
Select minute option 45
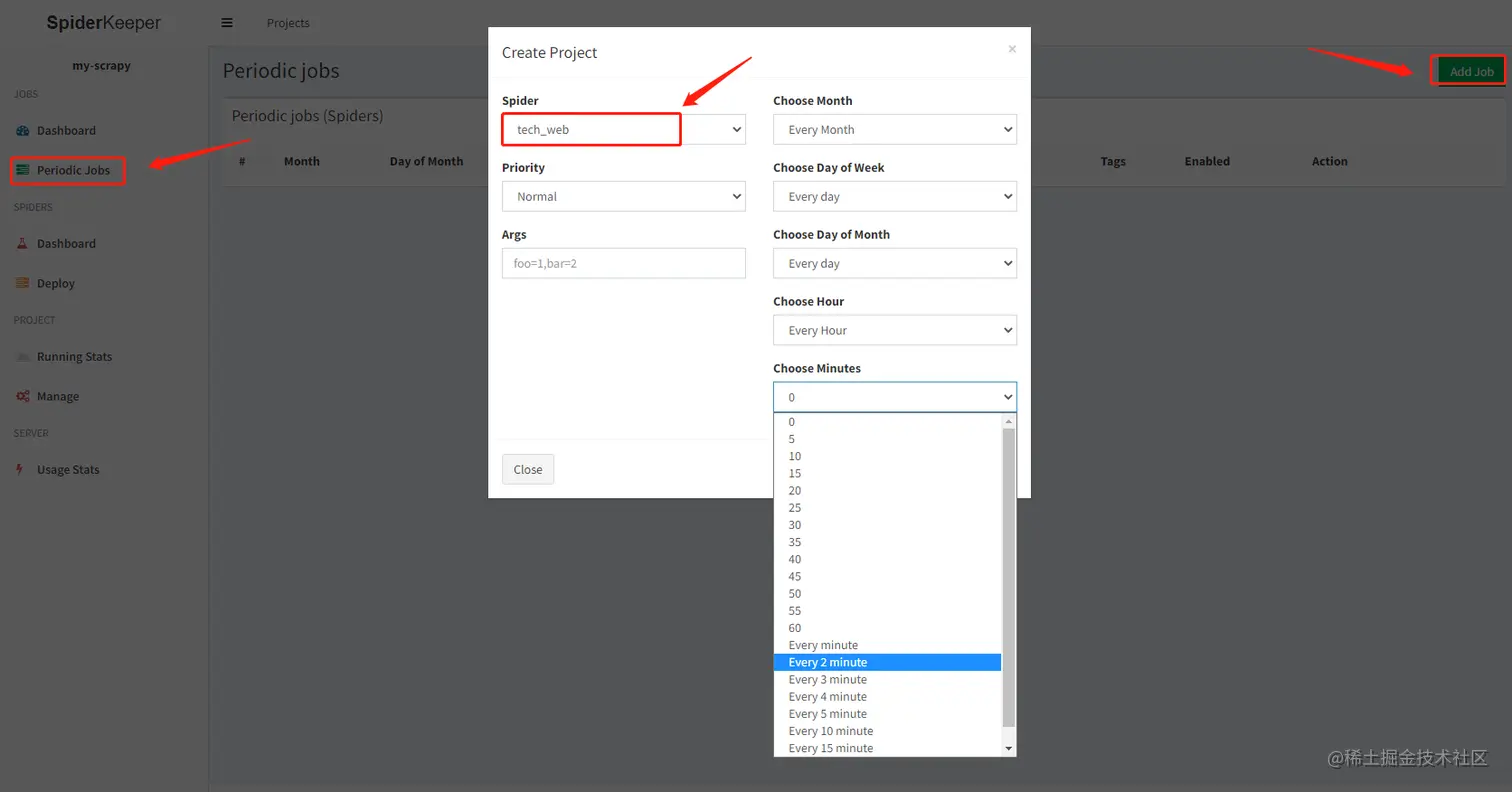coord(887,576)
